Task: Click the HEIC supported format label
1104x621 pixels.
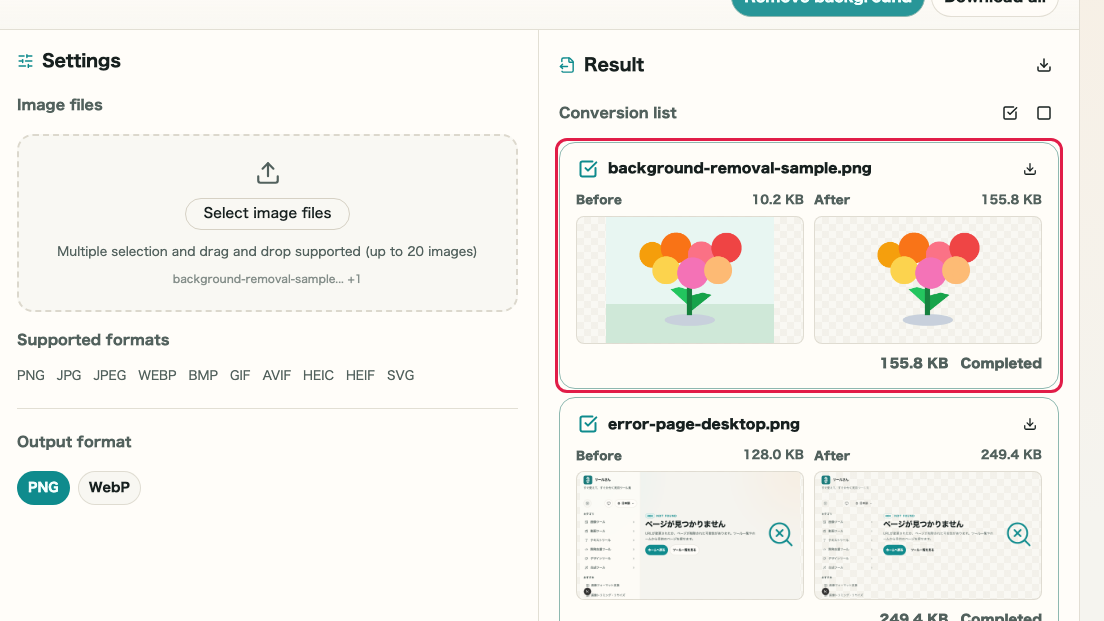Action: (x=318, y=375)
